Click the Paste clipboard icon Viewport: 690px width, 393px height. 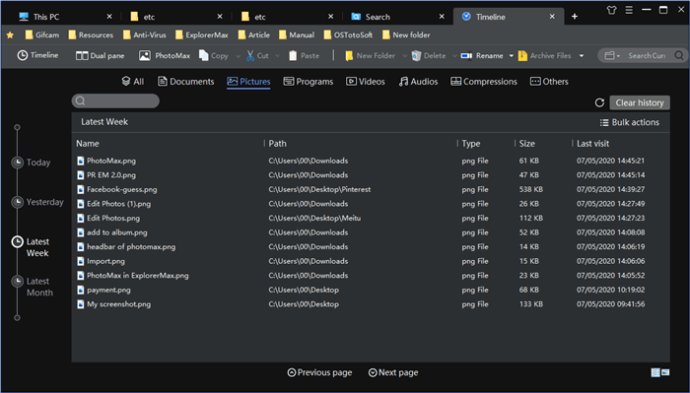coord(293,55)
